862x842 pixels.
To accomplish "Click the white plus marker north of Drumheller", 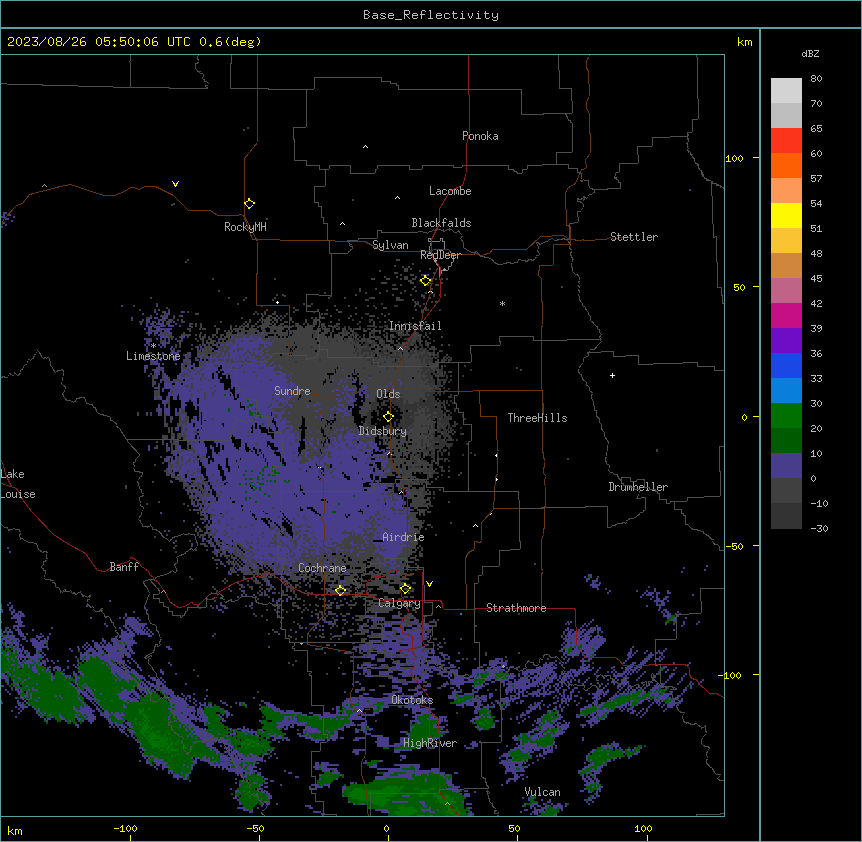I will 612,375.
